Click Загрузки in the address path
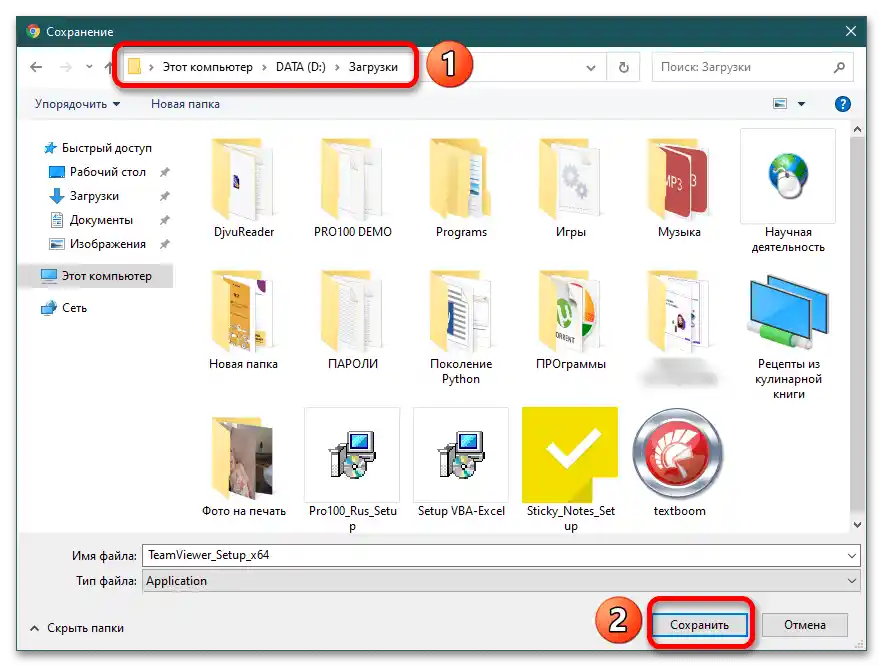The width and height of the screenshot is (883, 667). pos(373,67)
